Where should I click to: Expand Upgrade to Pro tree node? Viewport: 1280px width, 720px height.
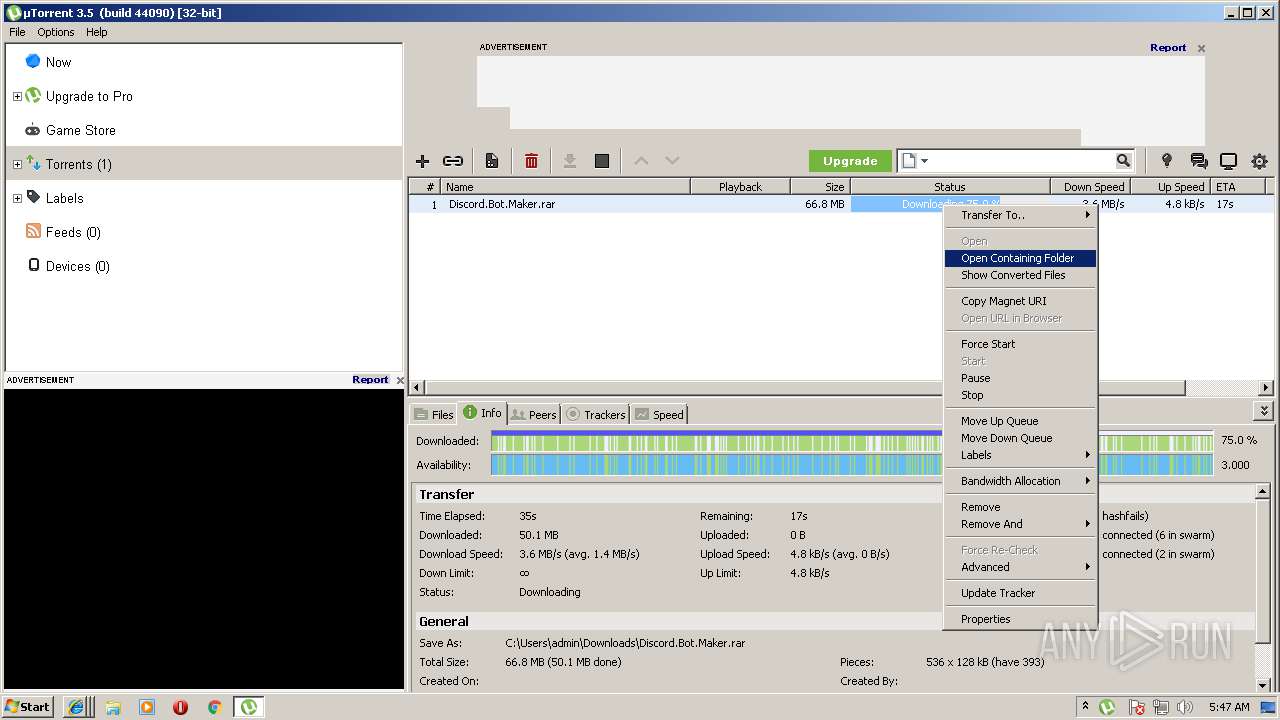click(x=17, y=96)
